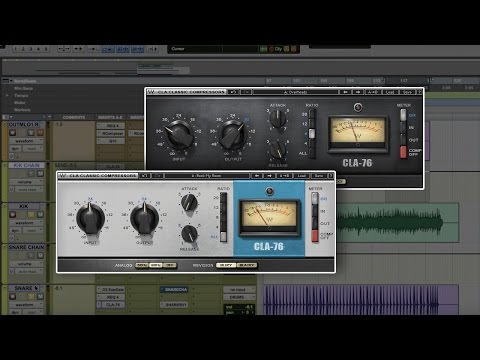Open the preset name field in silver CLA-76
This screenshot has width=480, height=360.
tap(207, 176)
